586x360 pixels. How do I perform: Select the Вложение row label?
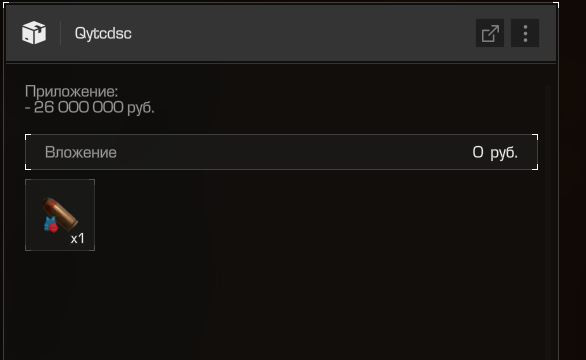click(81, 152)
